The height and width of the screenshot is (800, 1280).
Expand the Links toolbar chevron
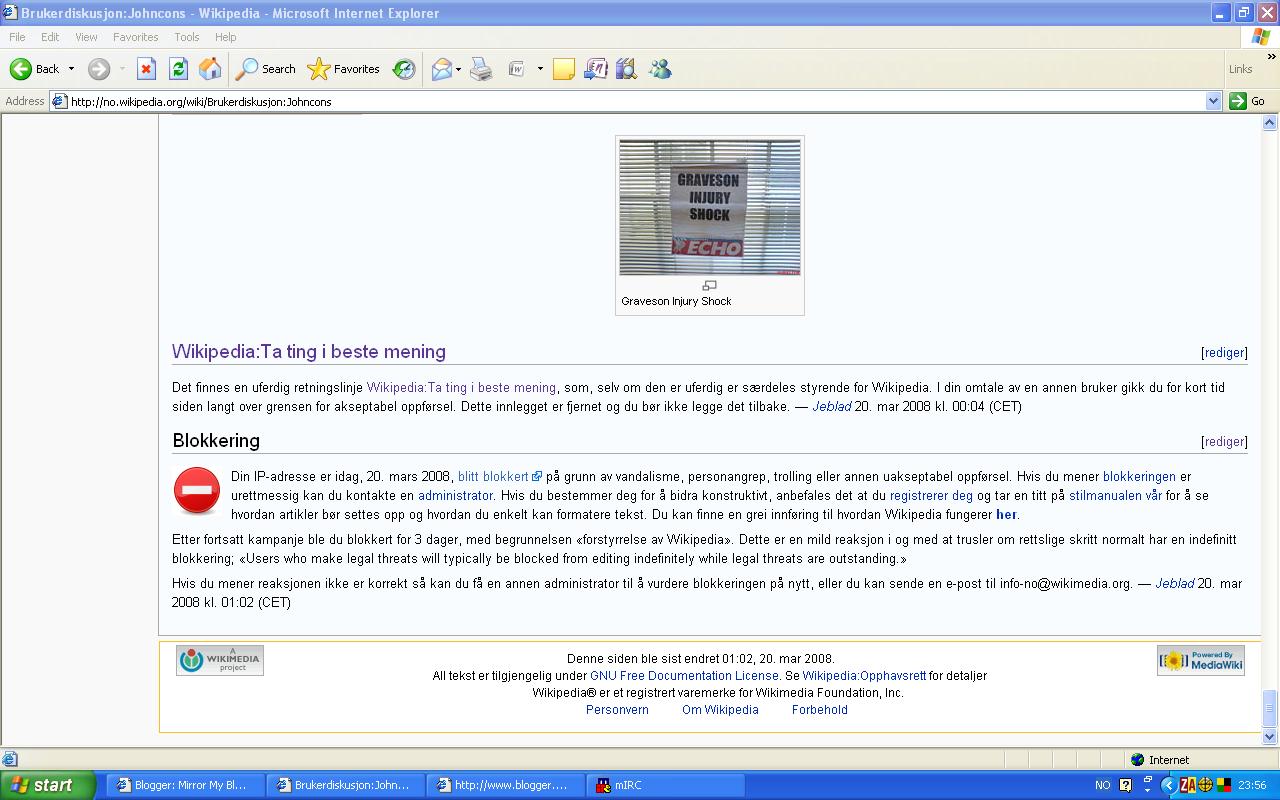pos(1271,57)
